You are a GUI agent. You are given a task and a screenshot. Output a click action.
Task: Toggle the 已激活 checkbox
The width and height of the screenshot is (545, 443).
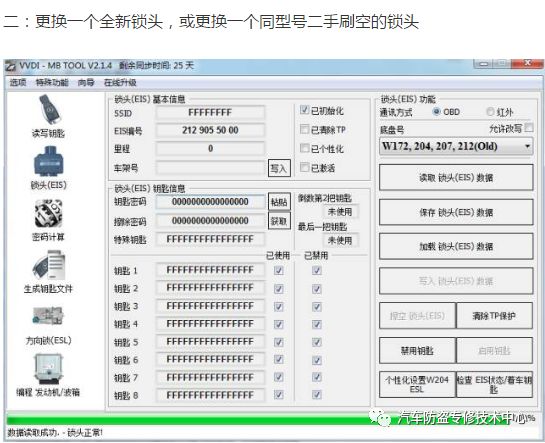(304, 167)
